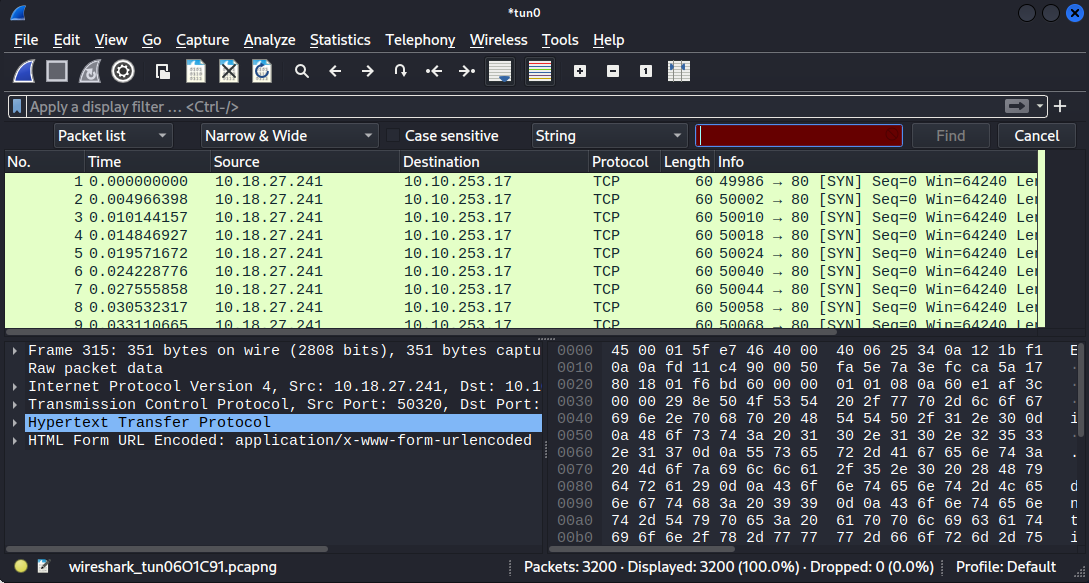
Task: Expand Internet Protocol Version 4 node
Action: click(x=15, y=386)
